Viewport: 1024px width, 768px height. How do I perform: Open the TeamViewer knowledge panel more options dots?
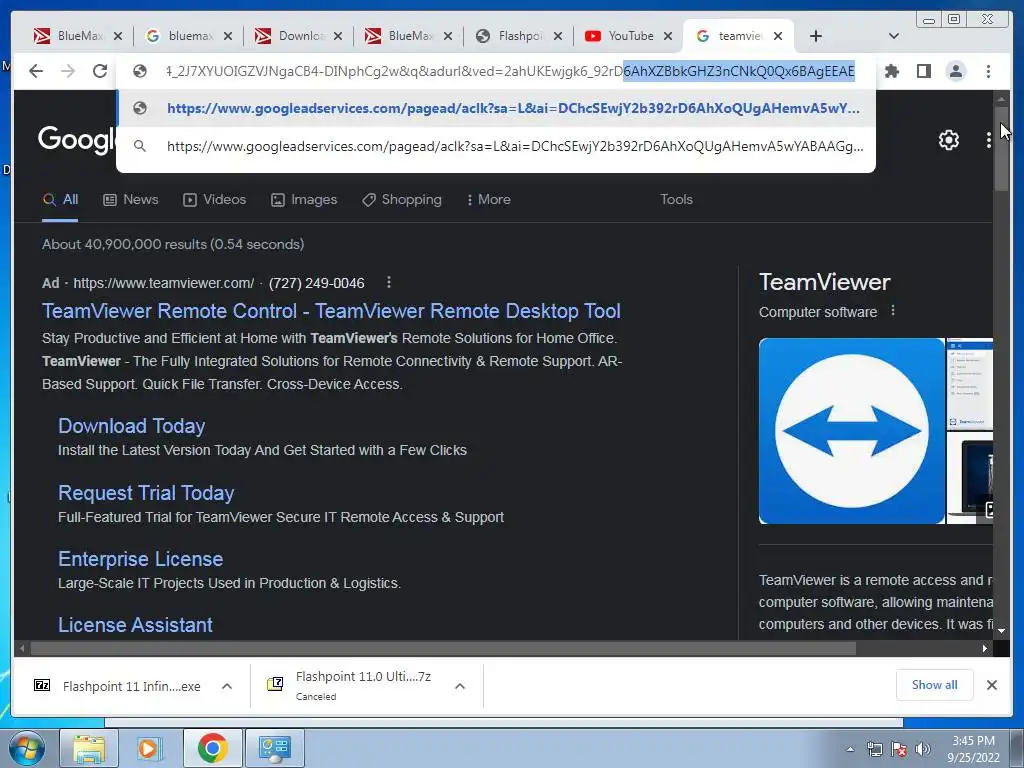coord(893,311)
